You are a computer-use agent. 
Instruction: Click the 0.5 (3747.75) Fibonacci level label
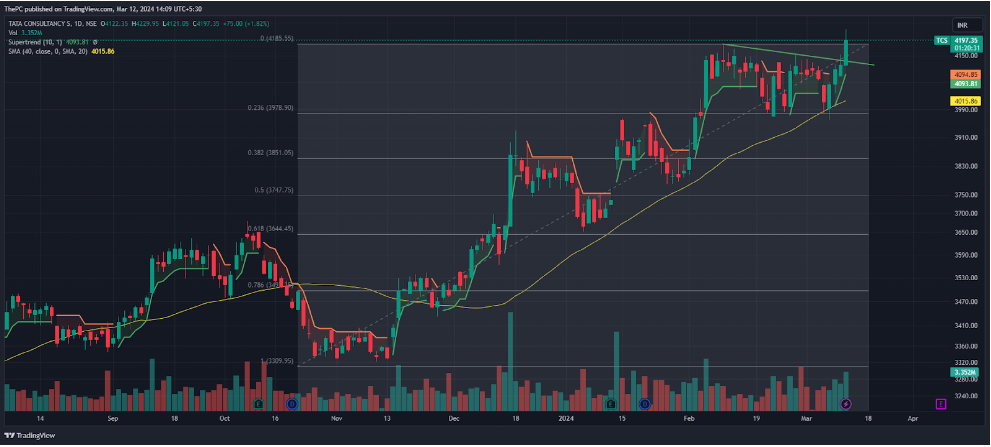point(272,189)
